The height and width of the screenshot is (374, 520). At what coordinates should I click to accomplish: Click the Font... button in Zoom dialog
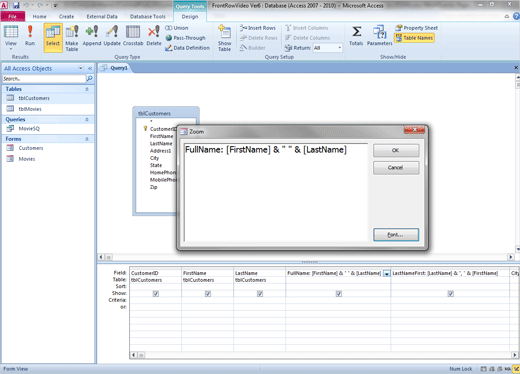396,235
